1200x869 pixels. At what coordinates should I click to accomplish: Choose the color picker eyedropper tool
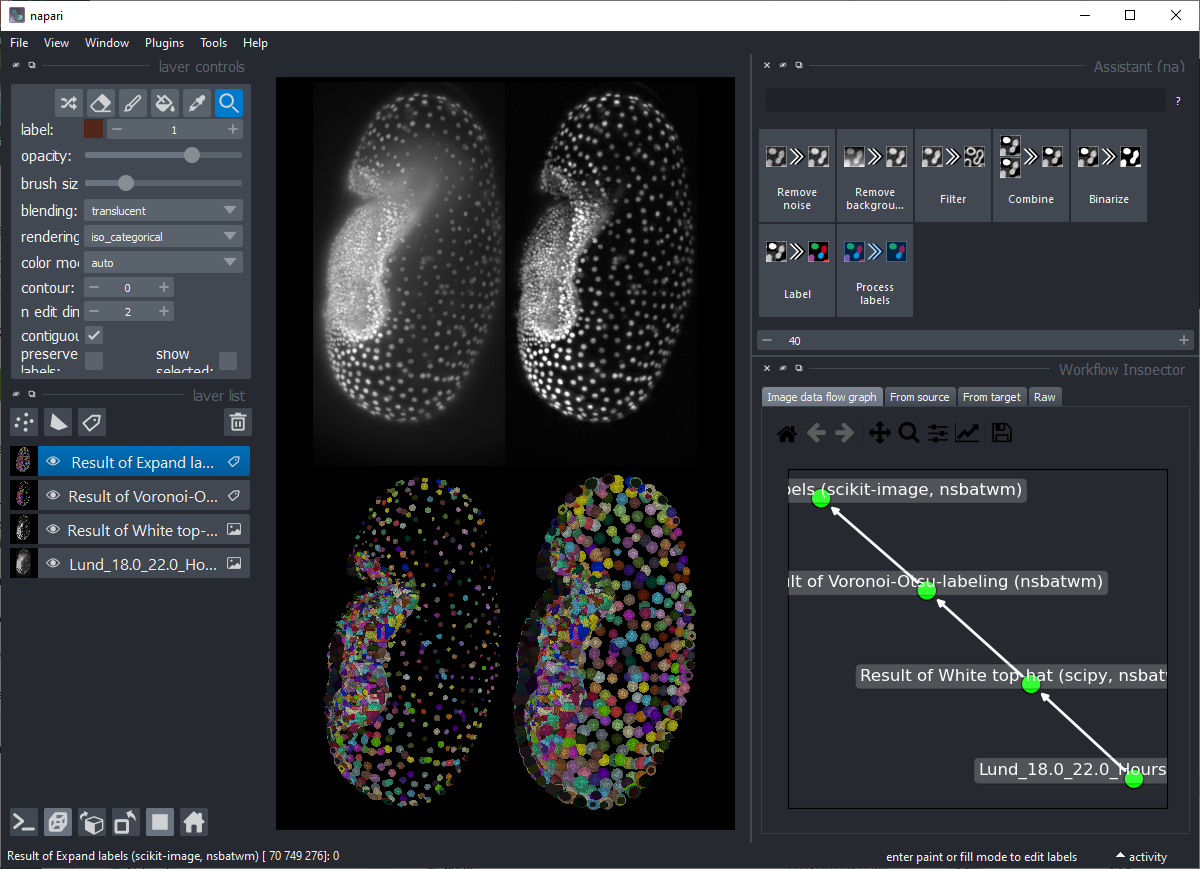point(197,103)
